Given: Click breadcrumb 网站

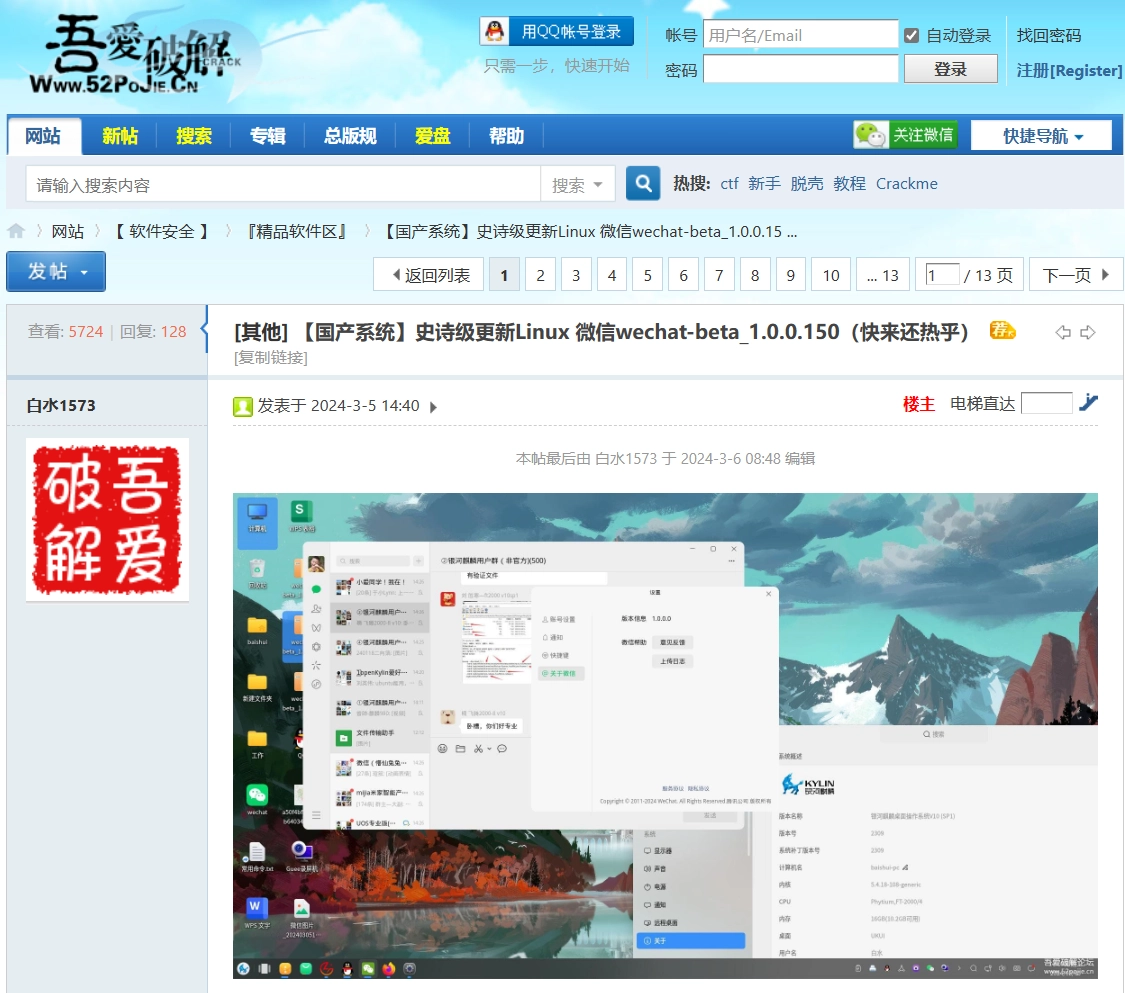Looking at the screenshot, I should tap(67, 231).
